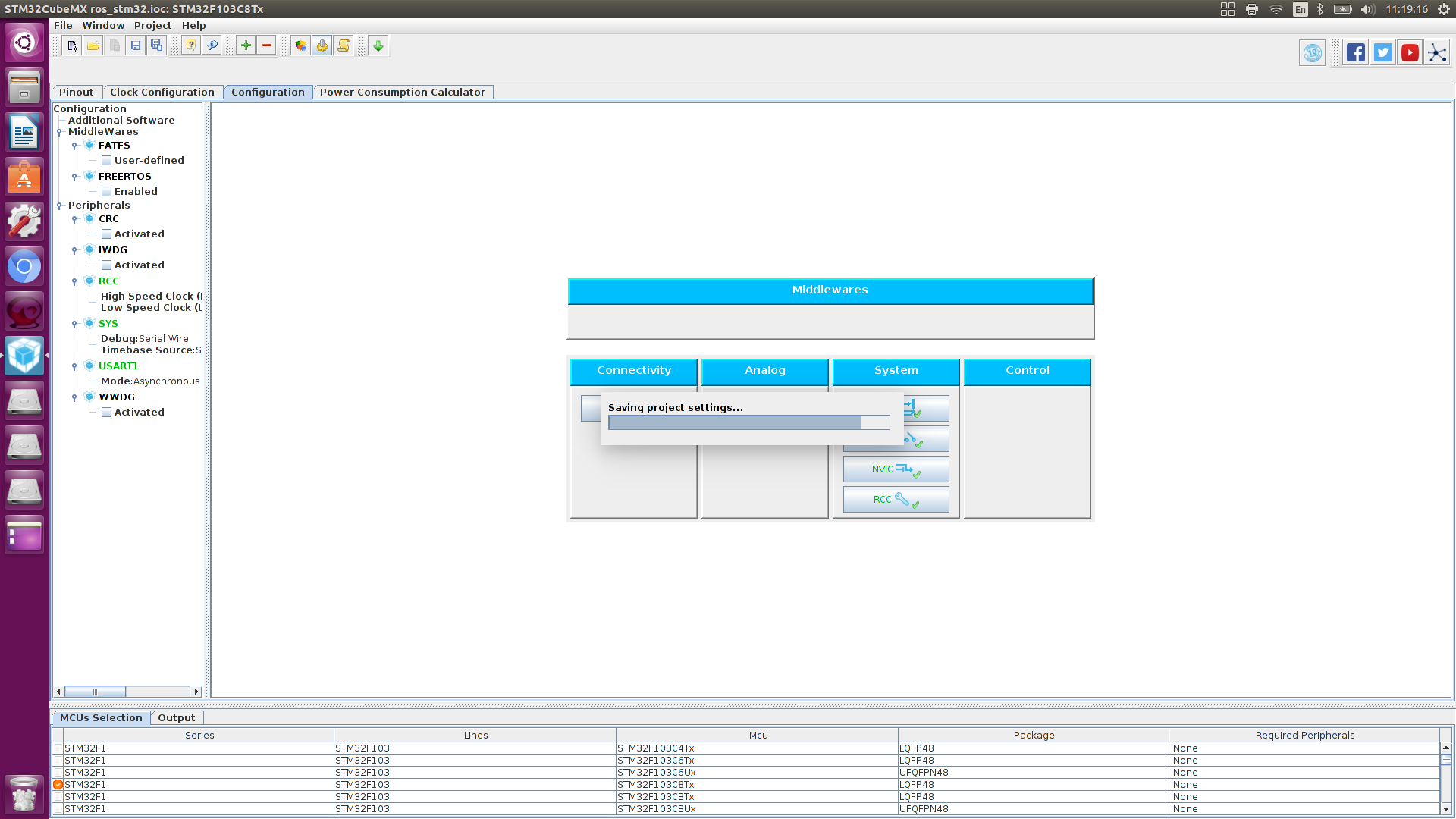Click the RCC button in System
This screenshot has width=1456, height=819.
point(896,500)
